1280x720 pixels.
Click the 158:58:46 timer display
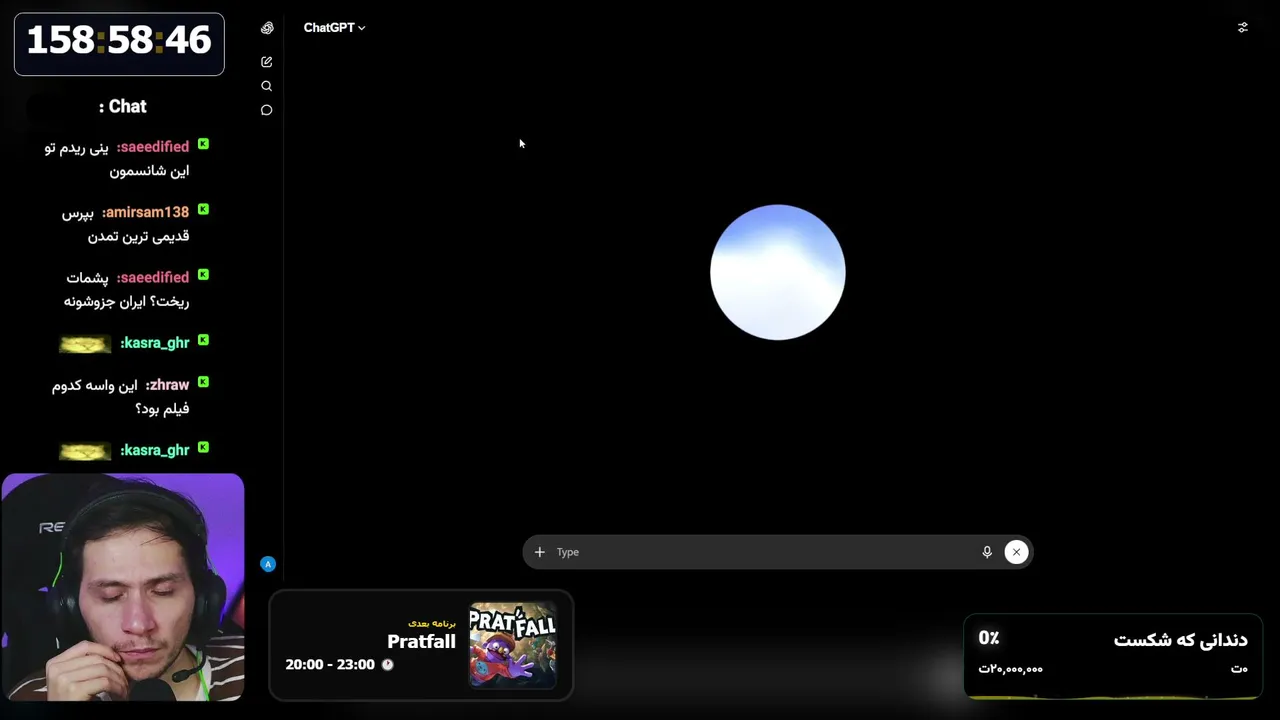[x=119, y=41]
